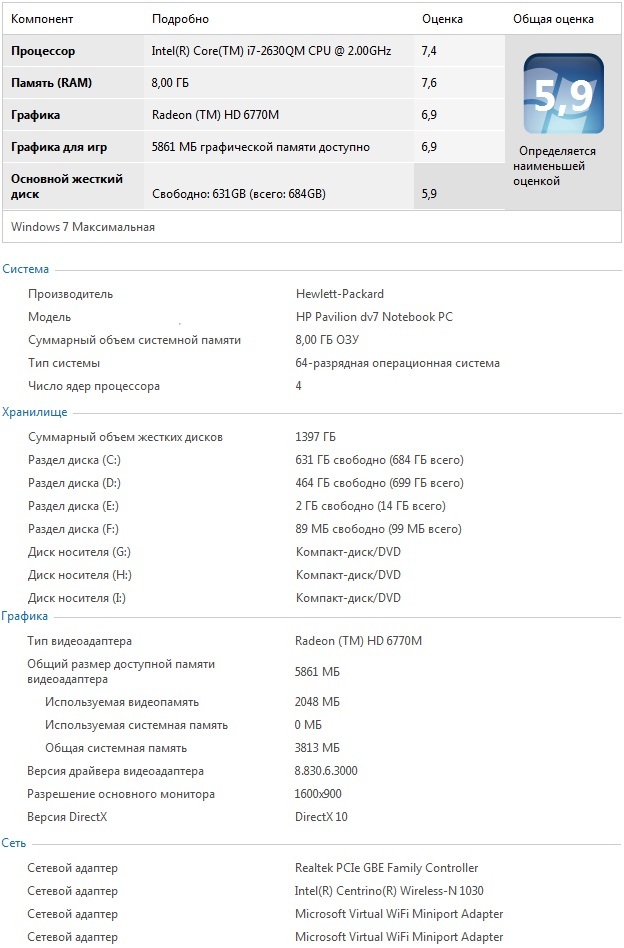
Task: Click the Хранилище section heading
Action: pos(34,412)
